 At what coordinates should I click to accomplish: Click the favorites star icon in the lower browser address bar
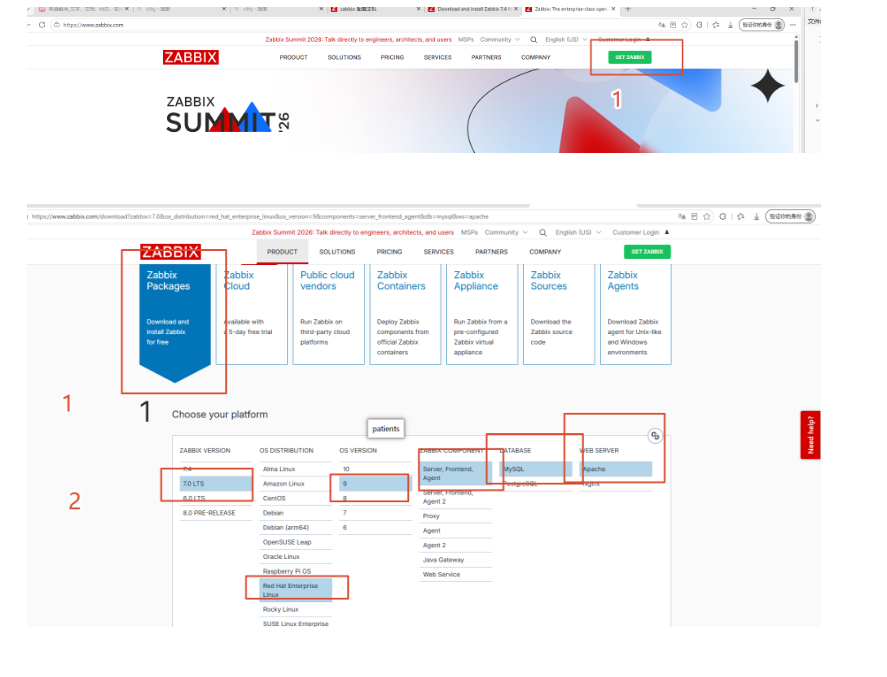[707, 217]
